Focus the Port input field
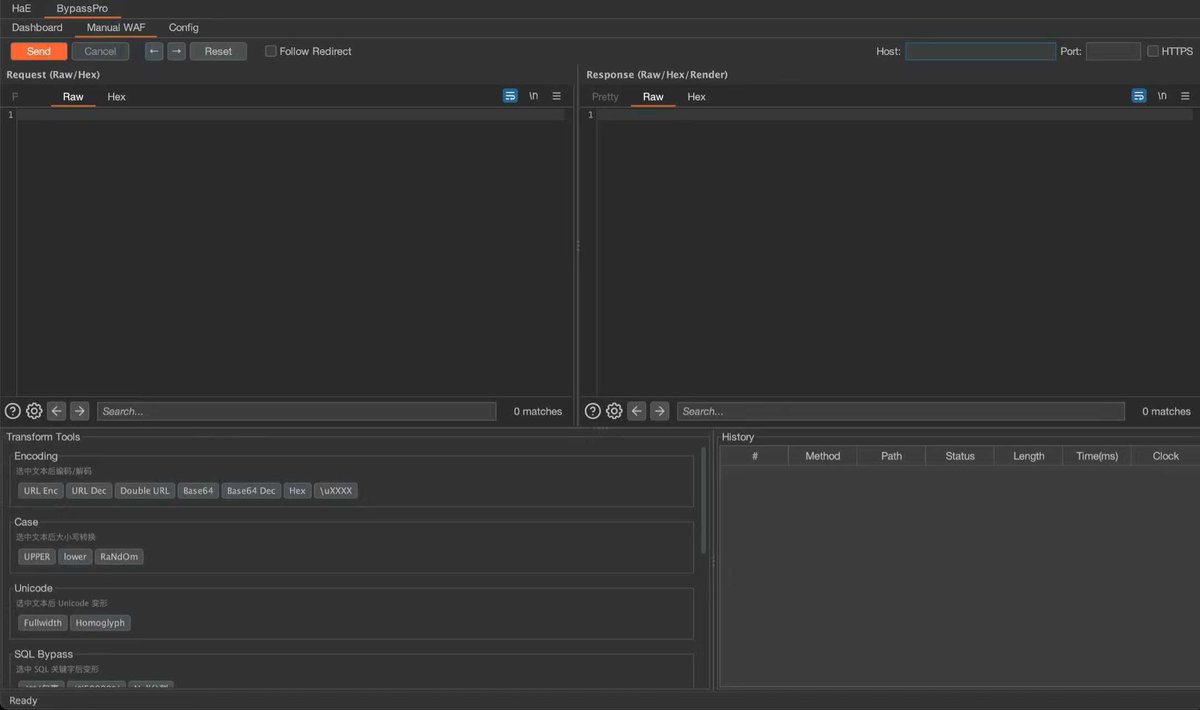The height and width of the screenshot is (710, 1200). pyautogui.click(x=1113, y=51)
